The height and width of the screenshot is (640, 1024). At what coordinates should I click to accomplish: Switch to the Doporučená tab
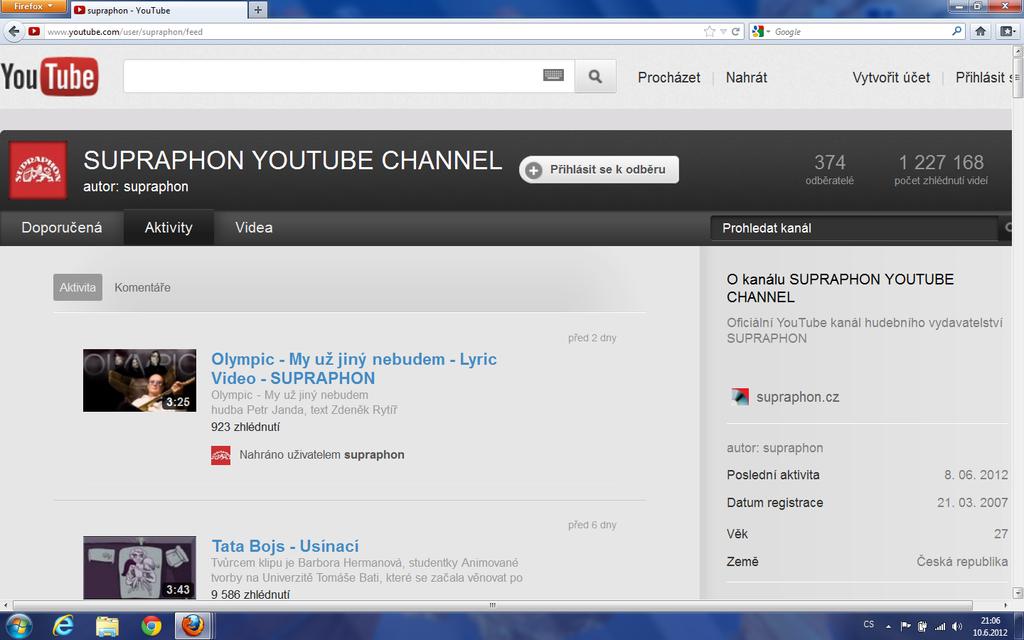(x=61, y=228)
